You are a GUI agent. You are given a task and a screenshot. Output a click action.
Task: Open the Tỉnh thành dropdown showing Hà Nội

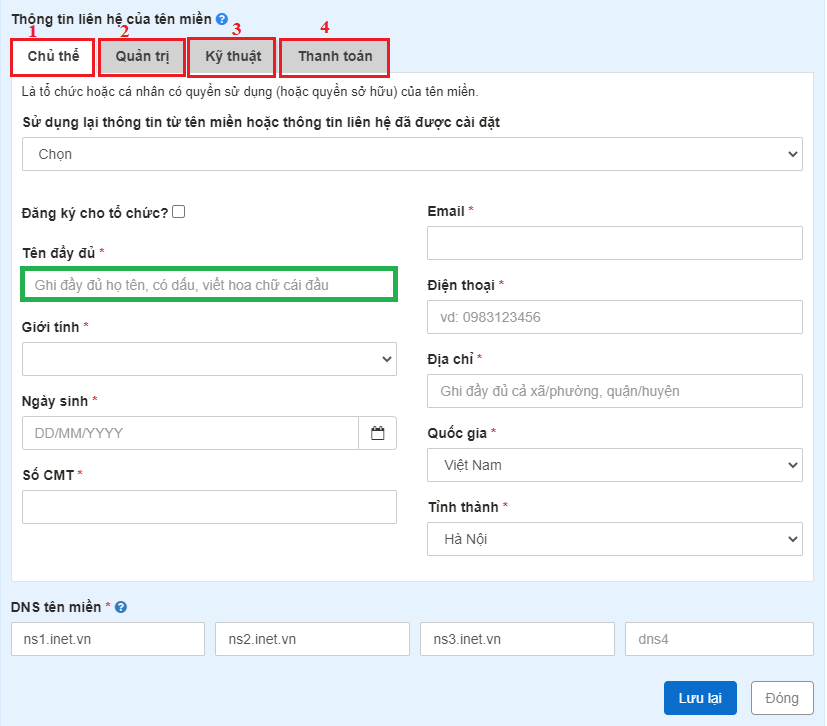pos(615,539)
